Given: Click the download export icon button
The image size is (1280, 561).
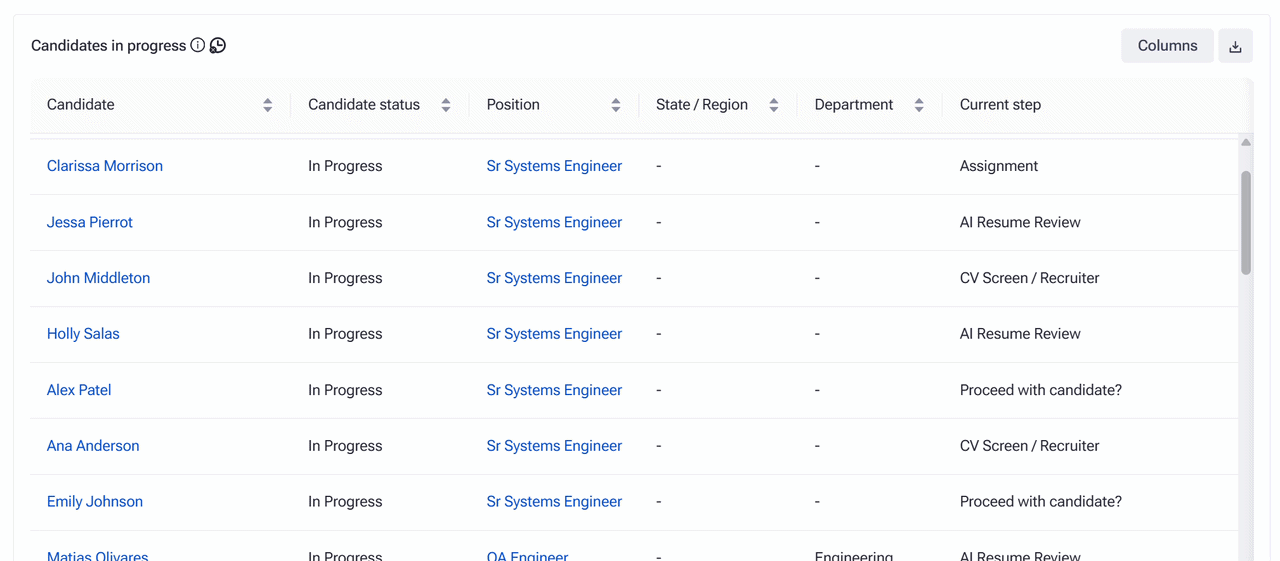Looking at the screenshot, I should click(1235, 46).
